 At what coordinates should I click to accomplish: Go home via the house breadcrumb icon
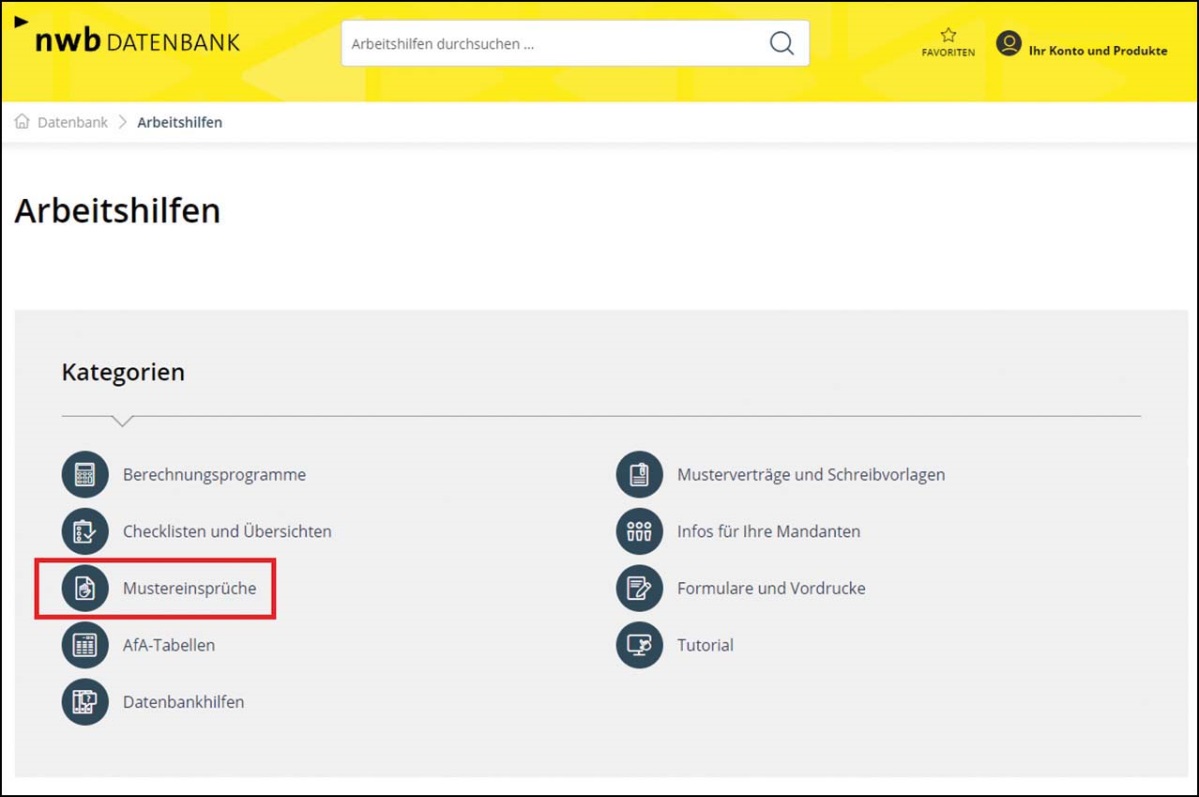(x=22, y=122)
